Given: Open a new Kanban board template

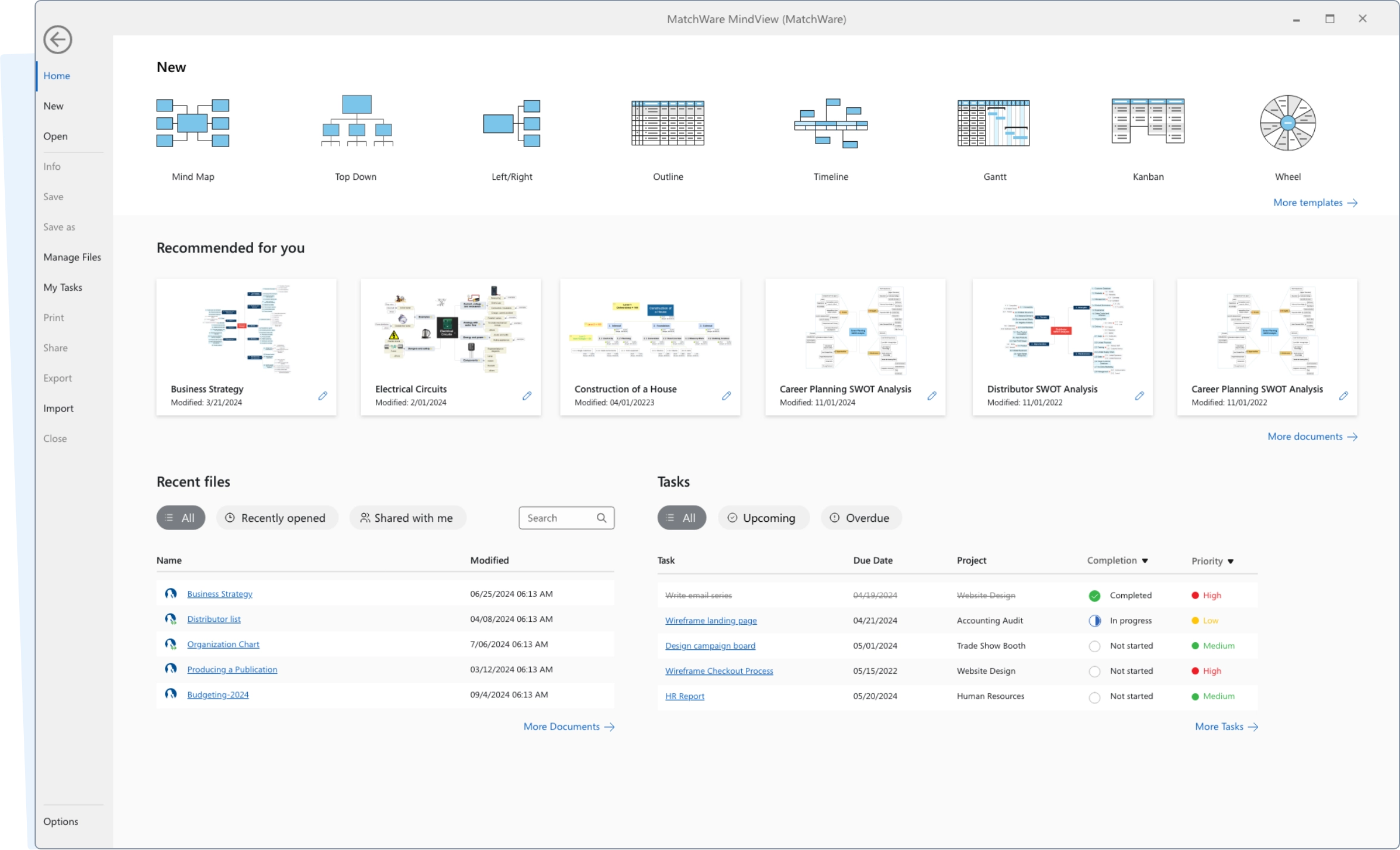Looking at the screenshot, I should point(1148,121).
